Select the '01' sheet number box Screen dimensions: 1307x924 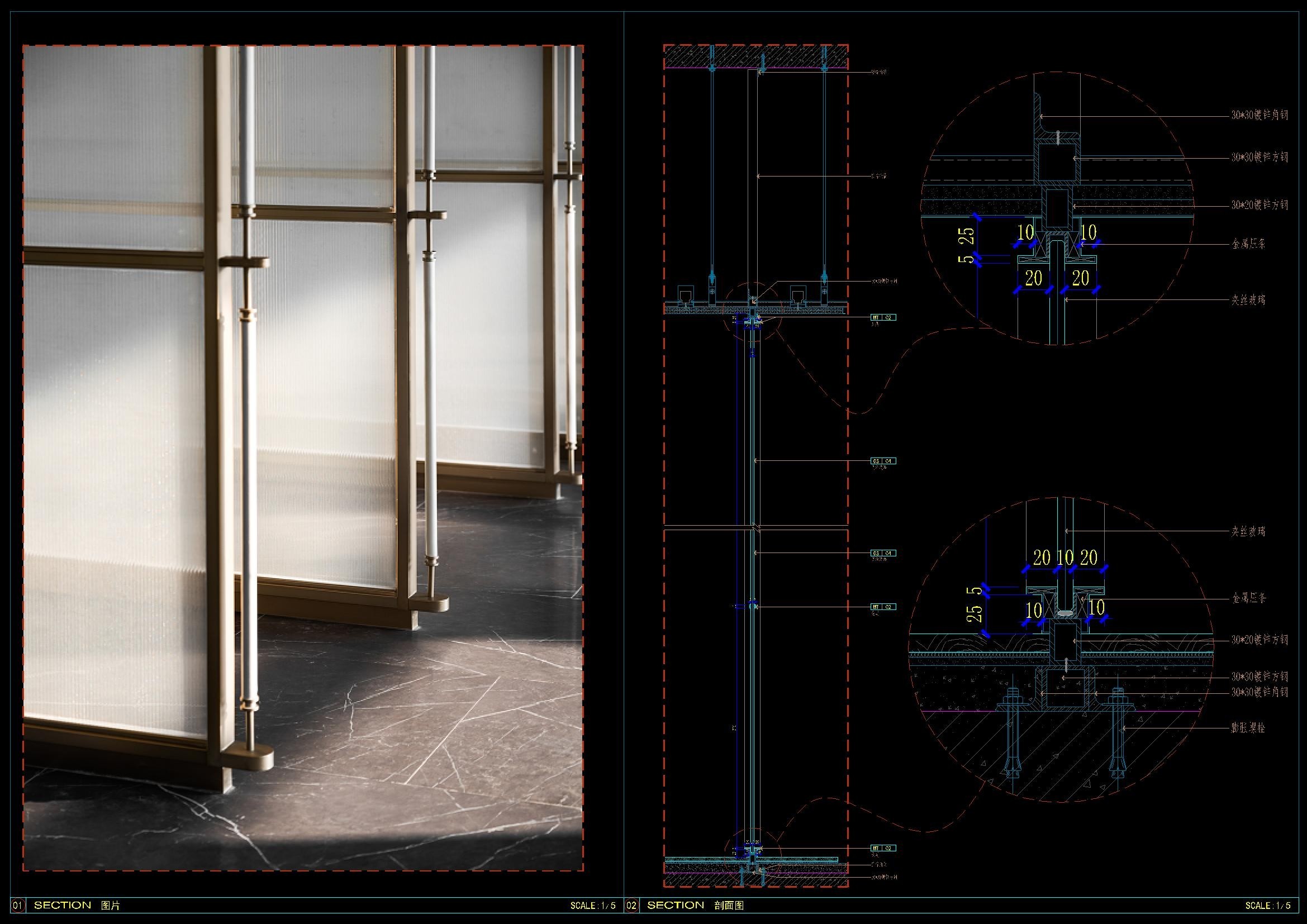pos(18,905)
